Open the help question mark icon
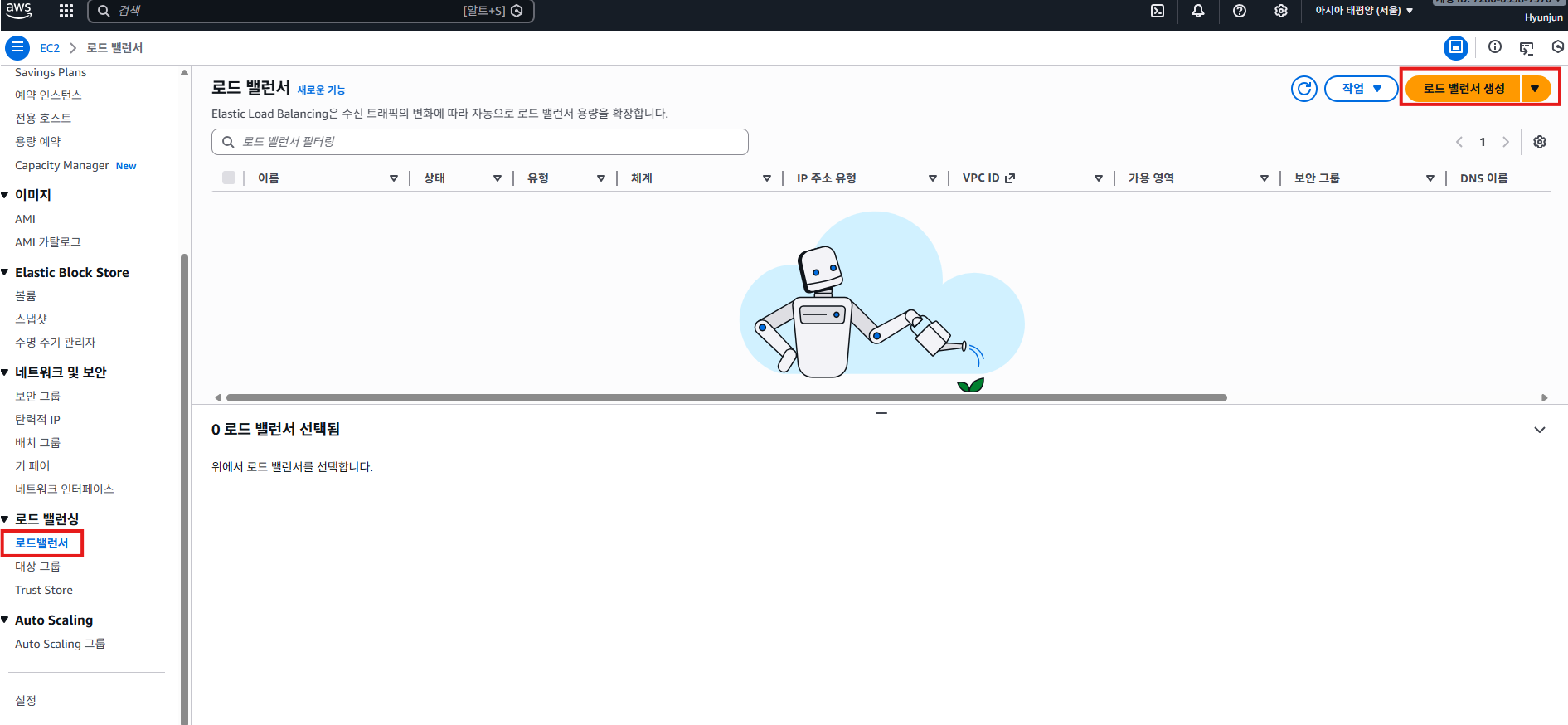This screenshot has width=1568, height=725. pos(1240,11)
